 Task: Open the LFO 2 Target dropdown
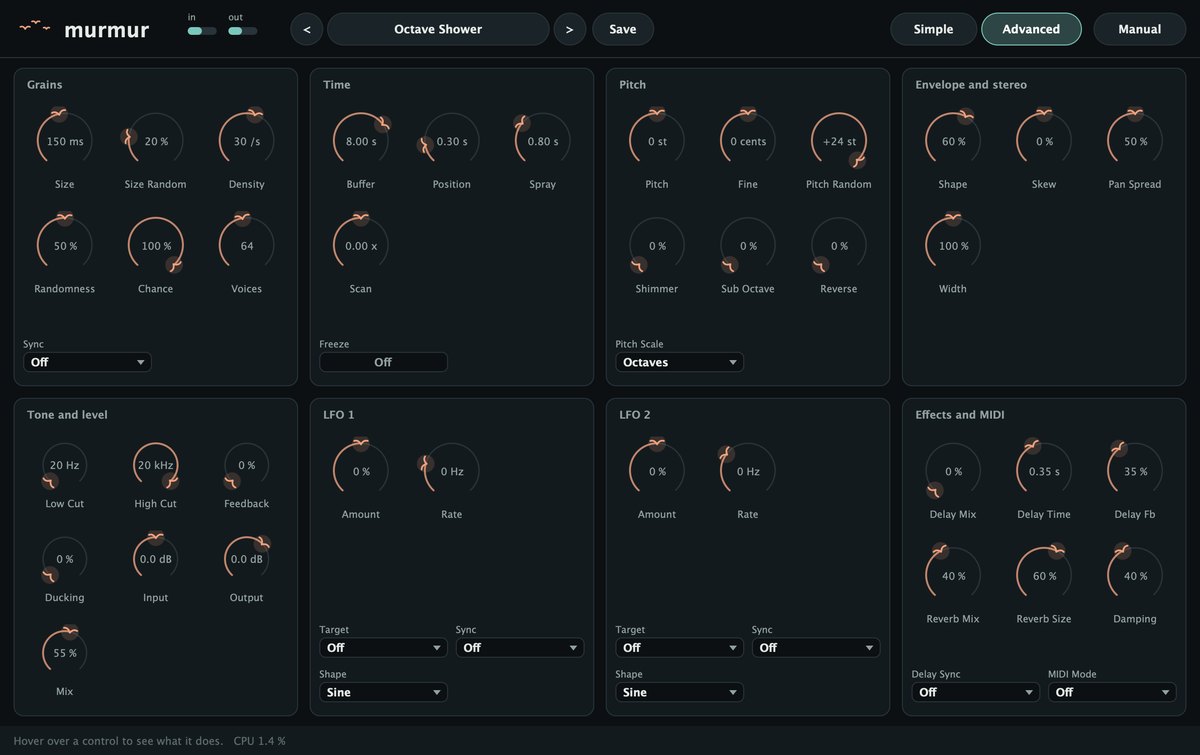679,648
